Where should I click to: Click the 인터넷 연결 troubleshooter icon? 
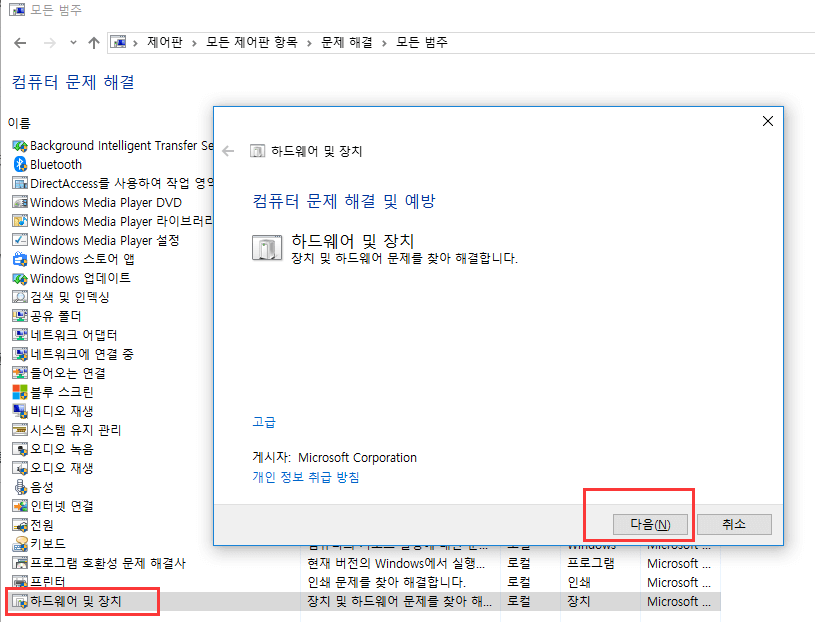coord(19,506)
